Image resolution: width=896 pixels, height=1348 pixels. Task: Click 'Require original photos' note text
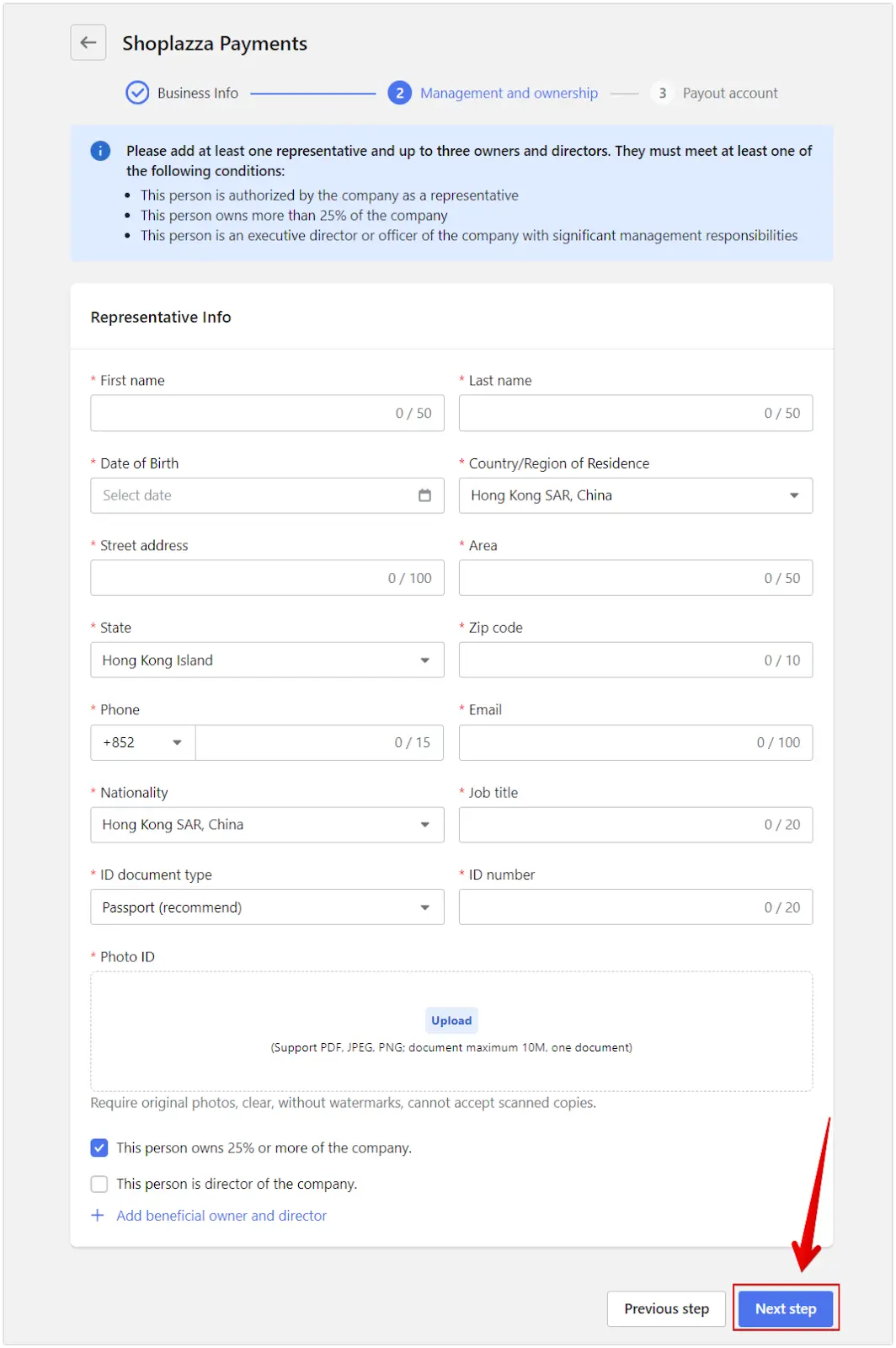click(343, 1103)
